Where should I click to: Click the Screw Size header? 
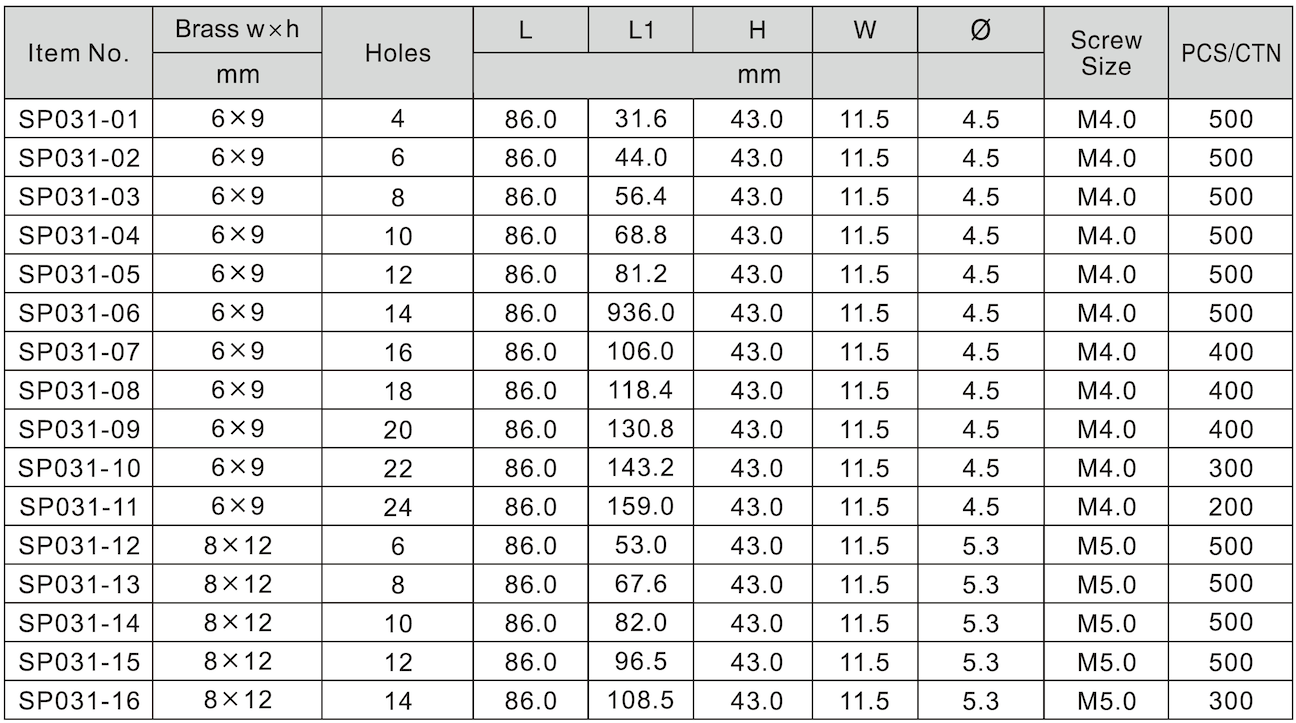[x=1106, y=54]
